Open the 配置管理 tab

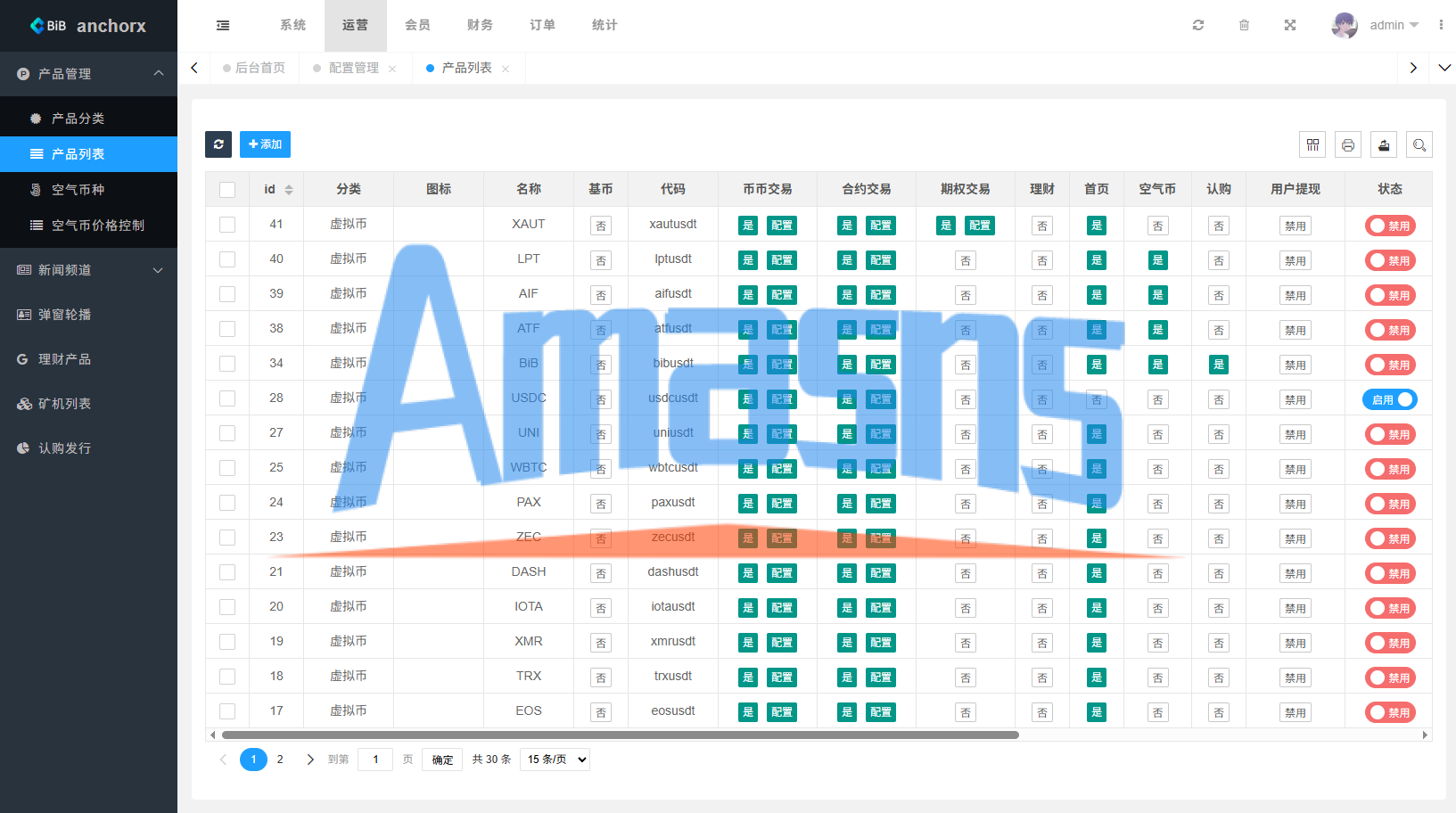coord(354,68)
